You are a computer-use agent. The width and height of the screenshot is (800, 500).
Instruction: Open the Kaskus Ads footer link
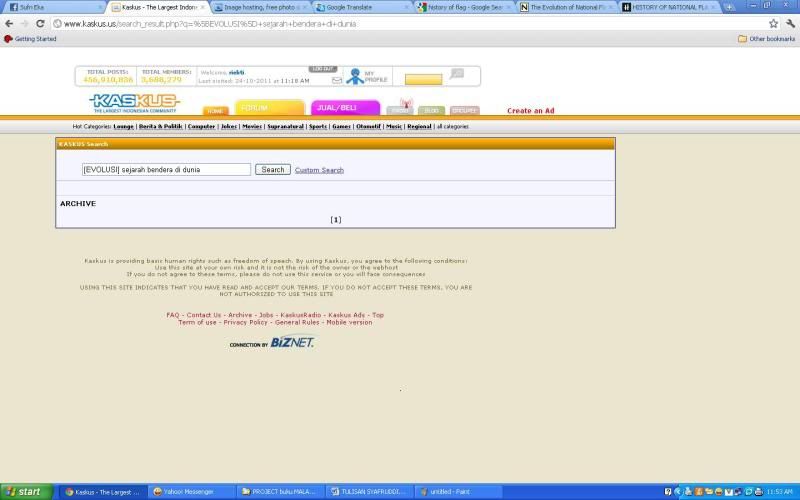(346, 315)
